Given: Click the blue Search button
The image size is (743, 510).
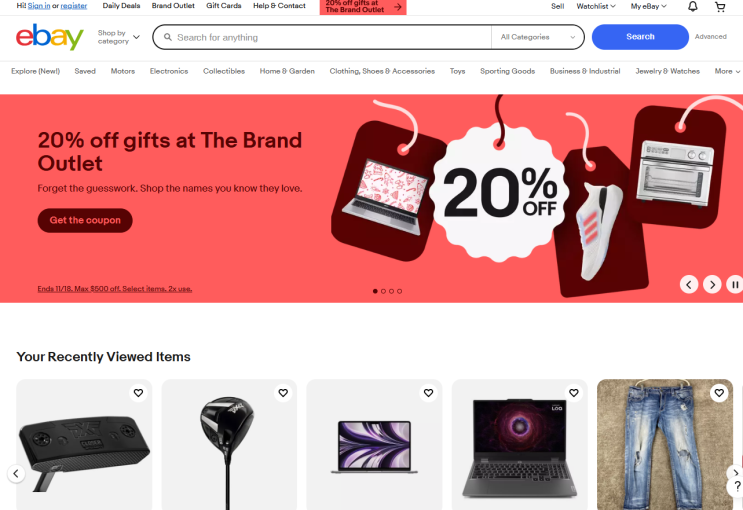Looking at the screenshot, I should pos(640,37).
